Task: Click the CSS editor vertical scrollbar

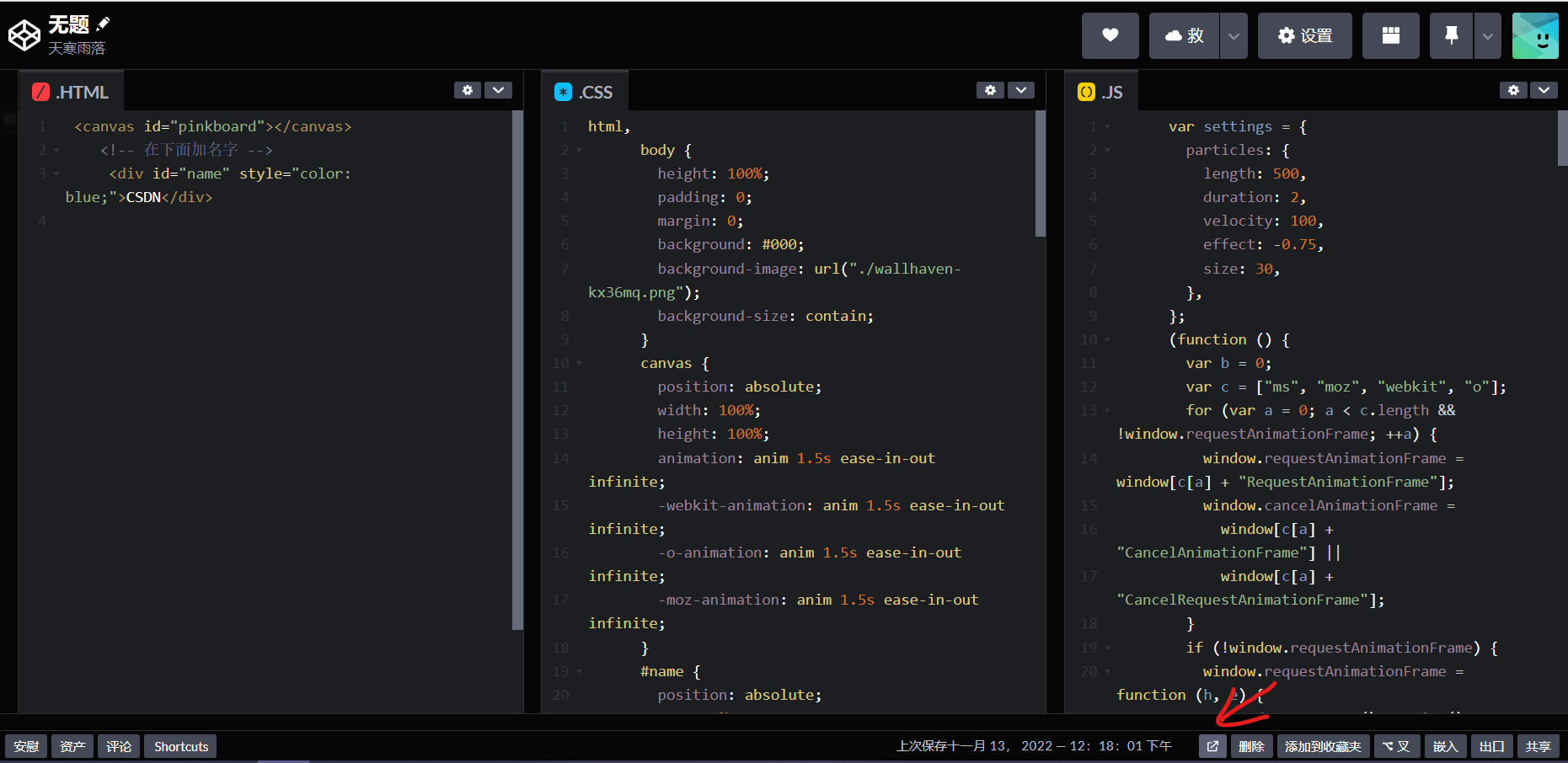Action: [x=1041, y=174]
